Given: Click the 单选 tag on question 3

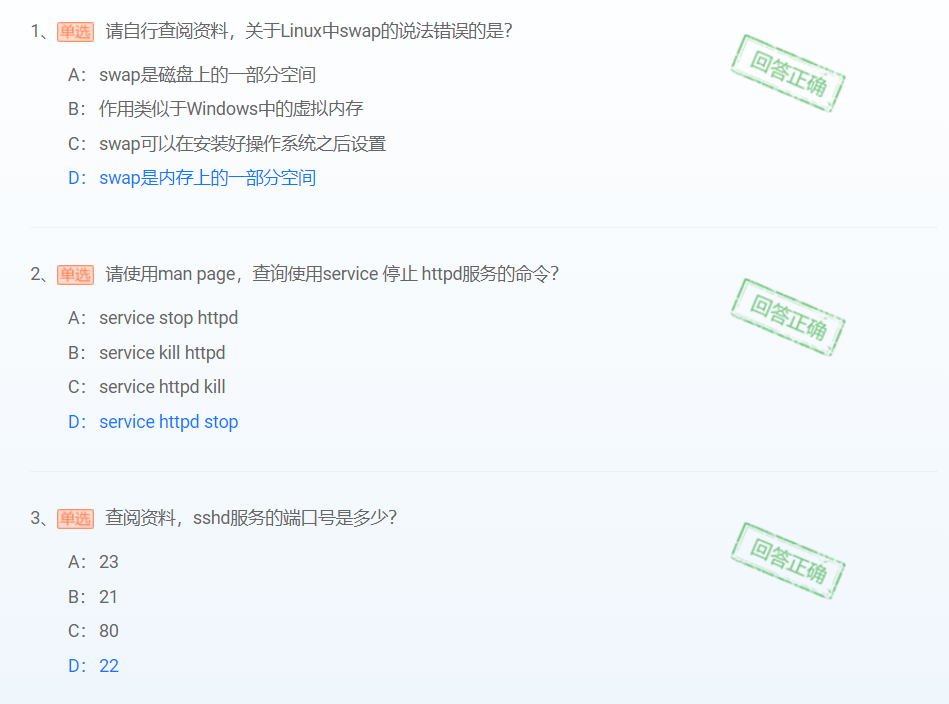Looking at the screenshot, I should pyautogui.click(x=76, y=519).
